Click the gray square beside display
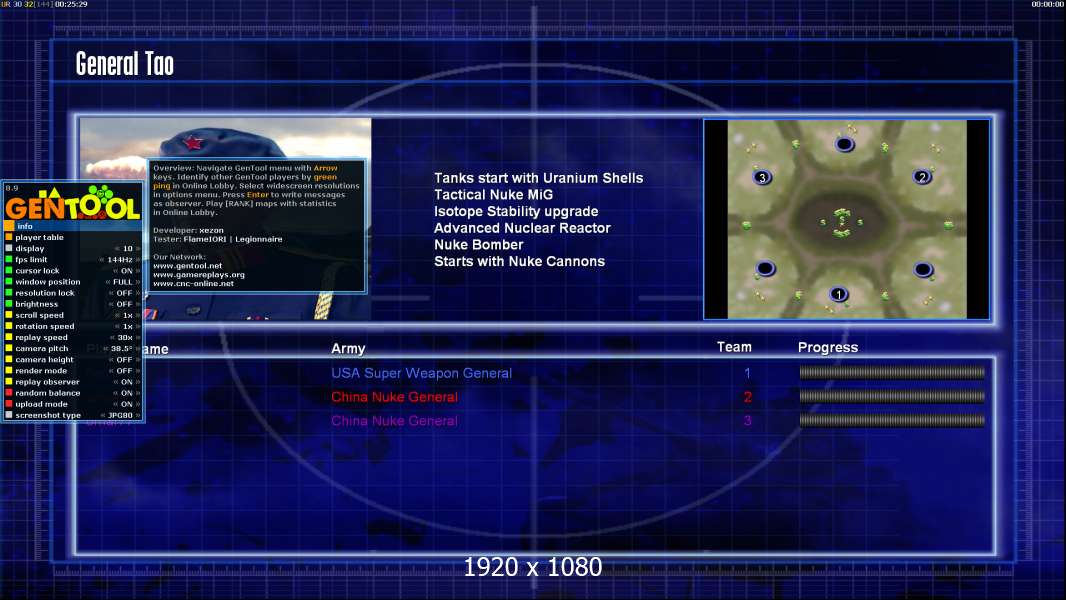The image size is (1066, 600). (9, 249)
